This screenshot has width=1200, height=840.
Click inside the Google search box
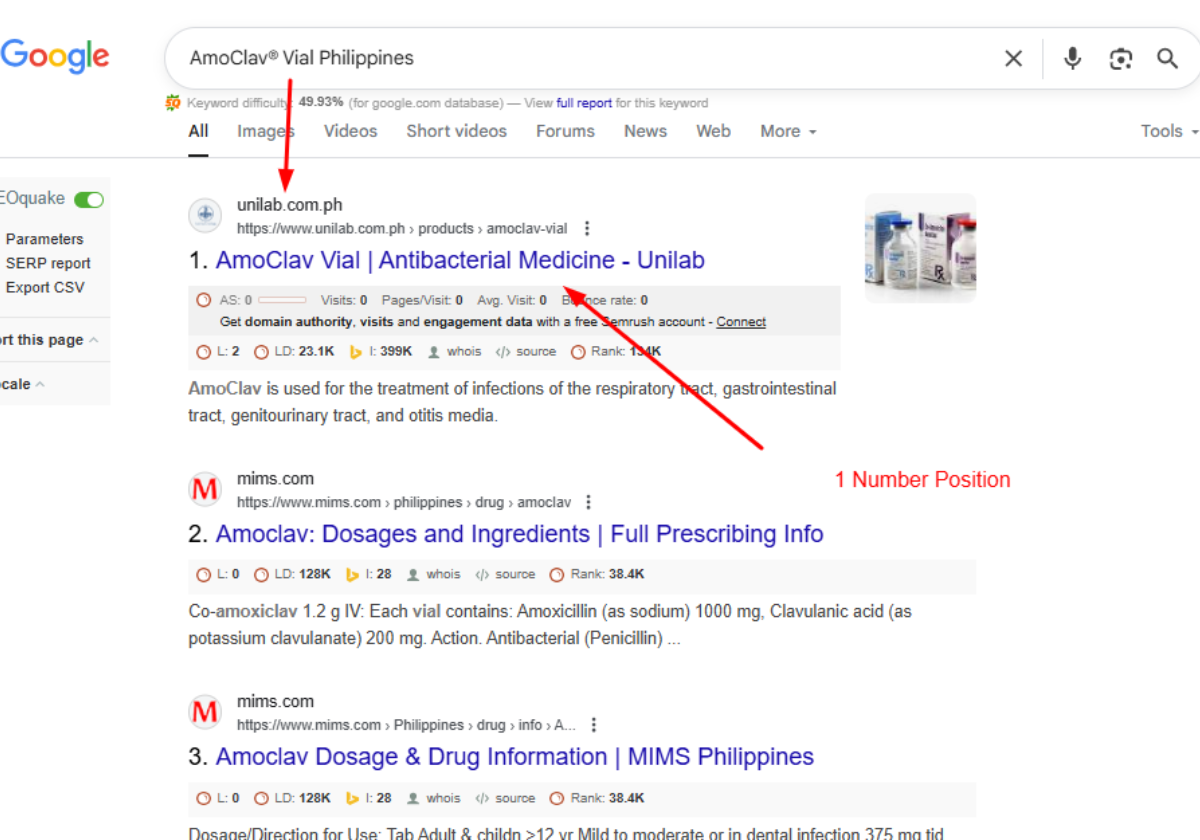pyautogui.click(x=590, y=58)
